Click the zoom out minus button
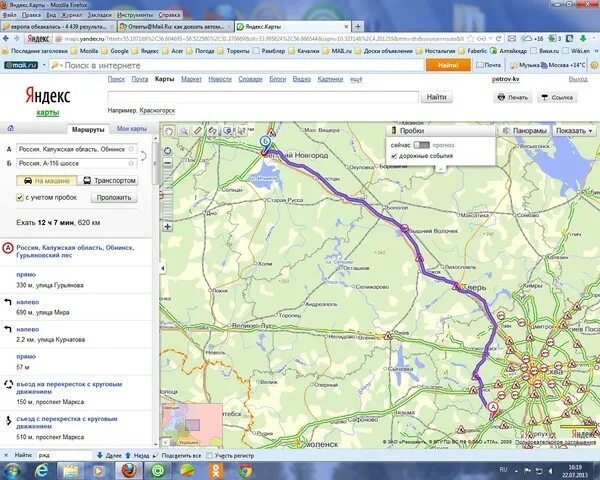 [x=168, y=163]
